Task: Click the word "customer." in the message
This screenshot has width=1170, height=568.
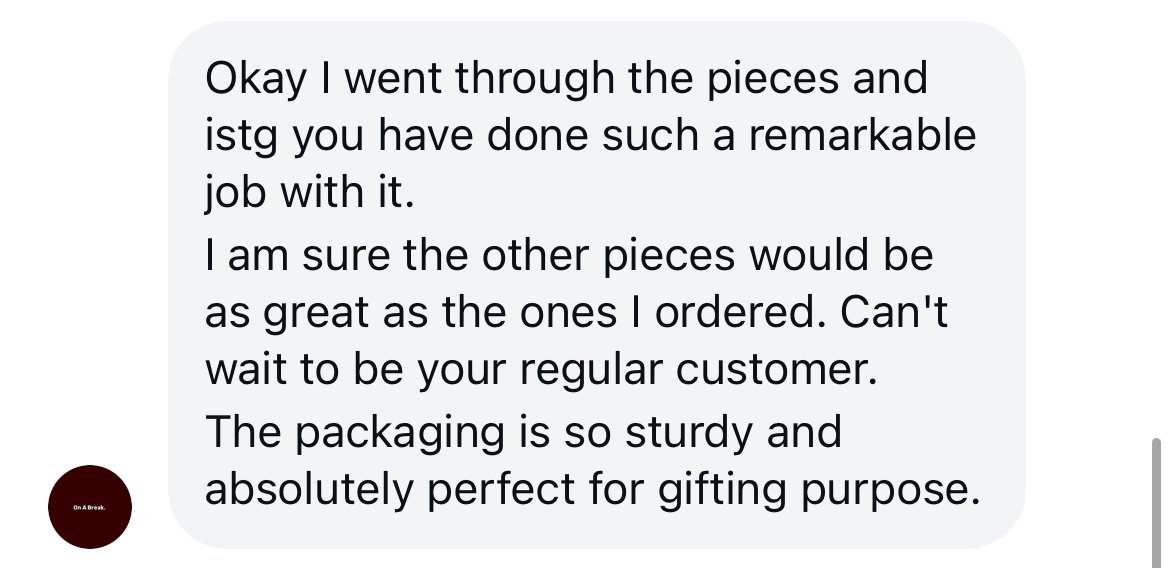Action: (776, 369)
